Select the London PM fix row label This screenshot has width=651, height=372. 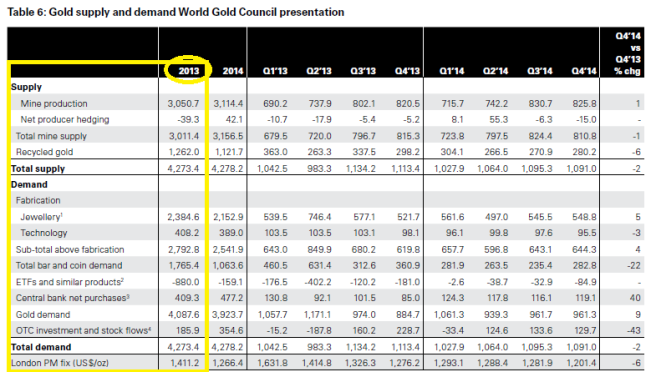tap(60, 363)
